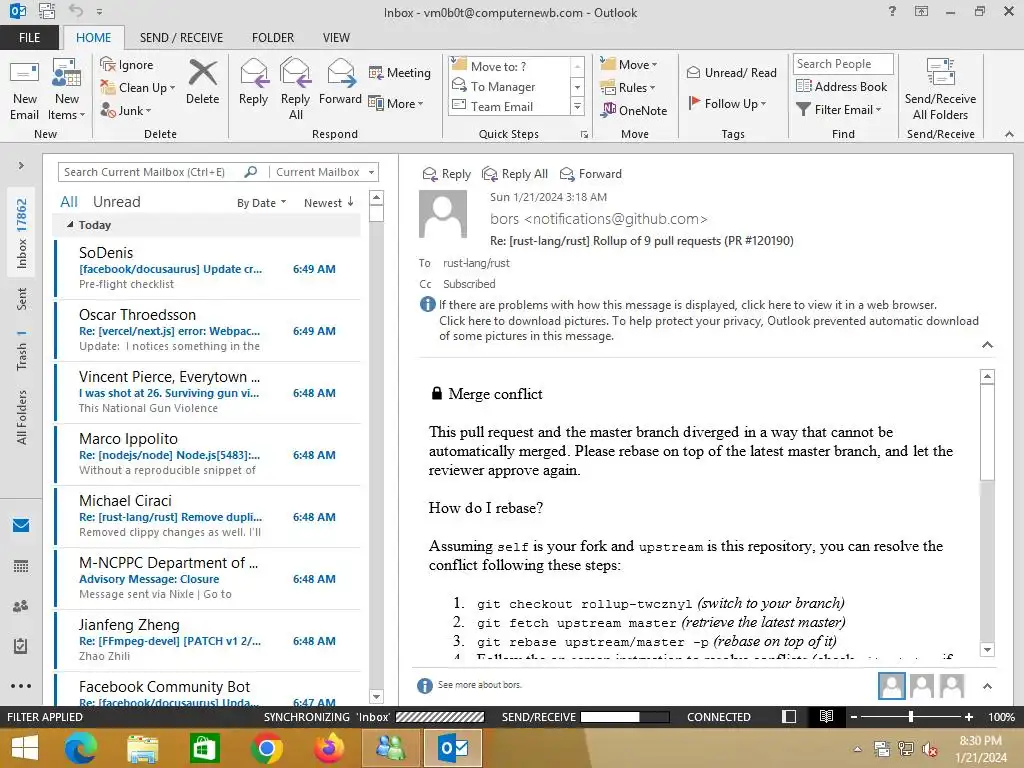
Task: Open the Follow Up flag menu
Action: (x=727, y=103)
